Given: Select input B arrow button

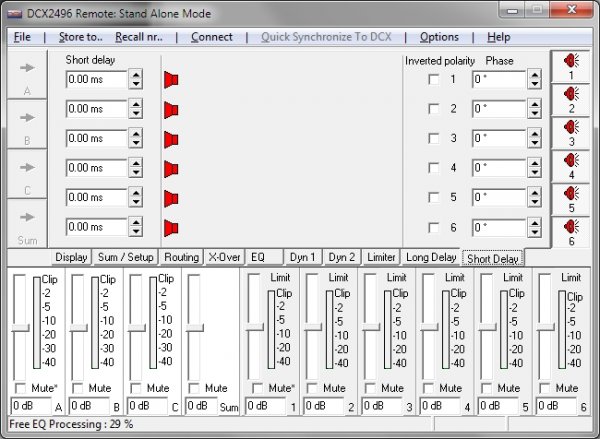Looking at the screenshot, I should [x=27, y=124].
